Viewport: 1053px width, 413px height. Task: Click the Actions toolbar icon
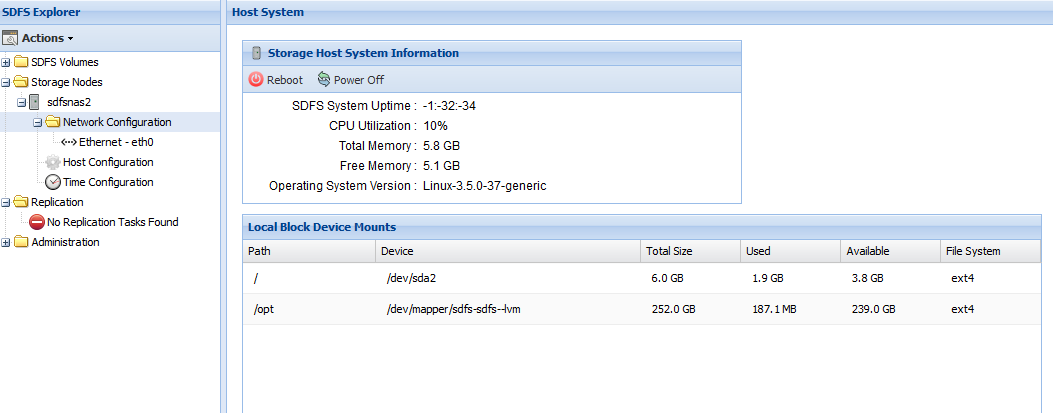click(x=11, y=38)
